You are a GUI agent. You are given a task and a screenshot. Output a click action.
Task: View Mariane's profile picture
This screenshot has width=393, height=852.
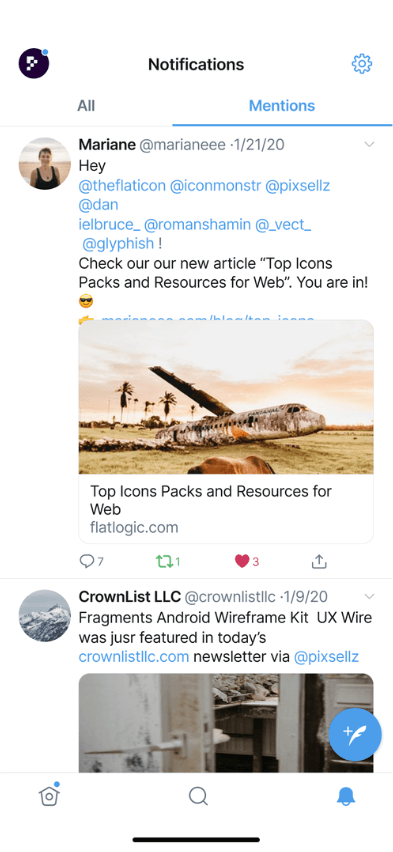(45, 163)
